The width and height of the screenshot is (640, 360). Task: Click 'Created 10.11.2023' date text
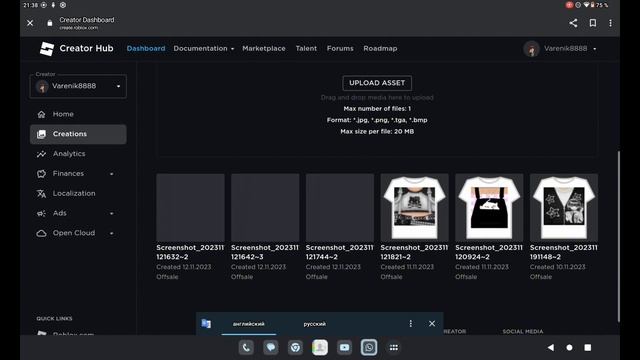pos(558,267)
